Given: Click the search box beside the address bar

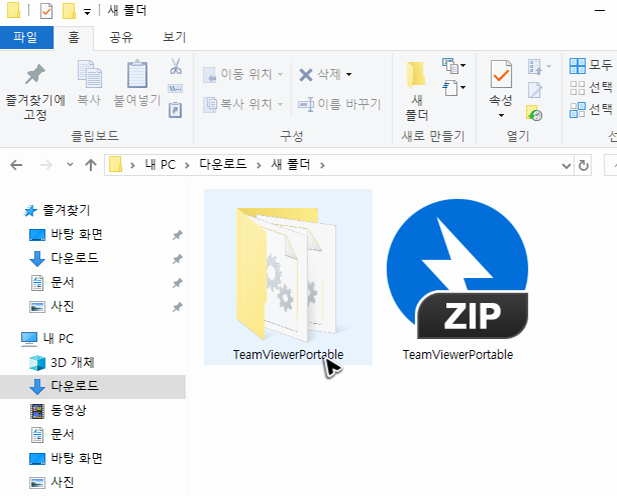Looking at the screenshot, I should click(611, 165).
